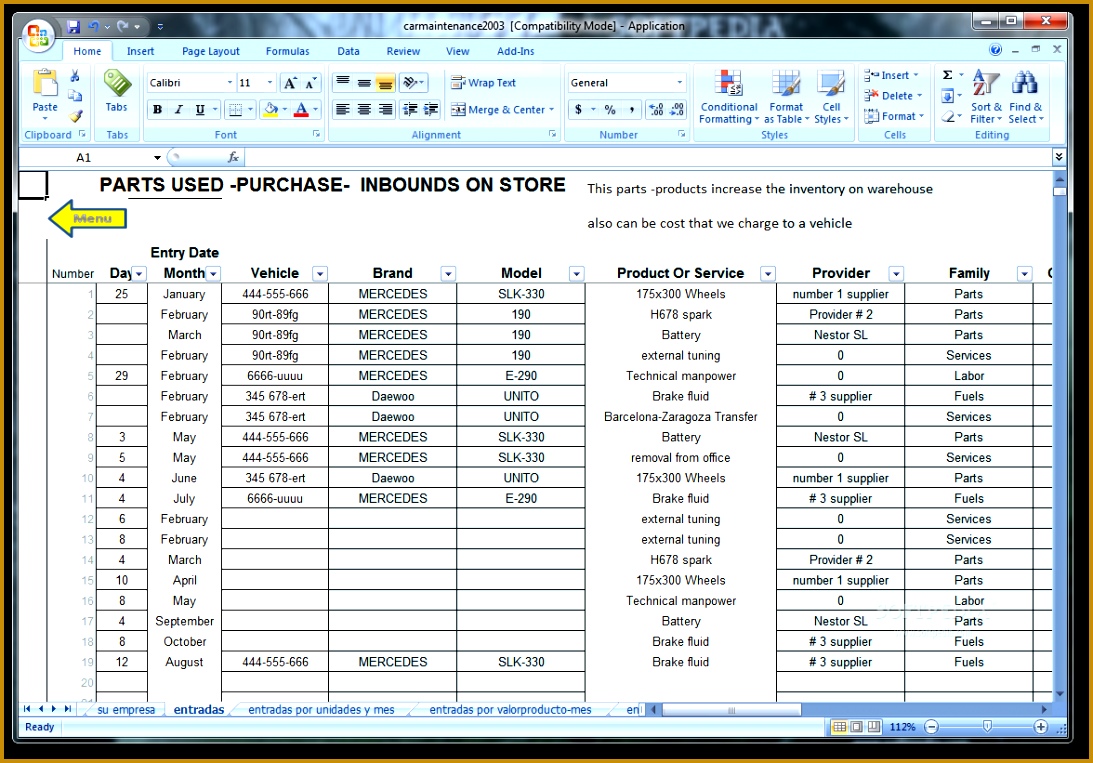Toggle Italic formatting
Image resolution: width=1093 pixels, height=763 pixels.
179,110
